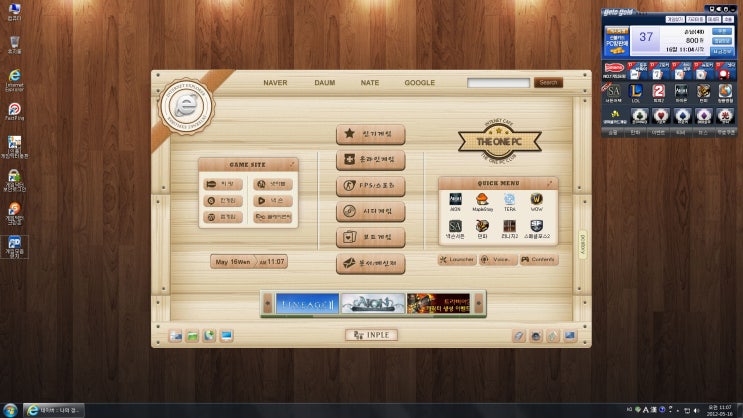Click the play-arrow game site link
Image resolution: width=743 pixels, height=418 pixels.
(272, 200)
